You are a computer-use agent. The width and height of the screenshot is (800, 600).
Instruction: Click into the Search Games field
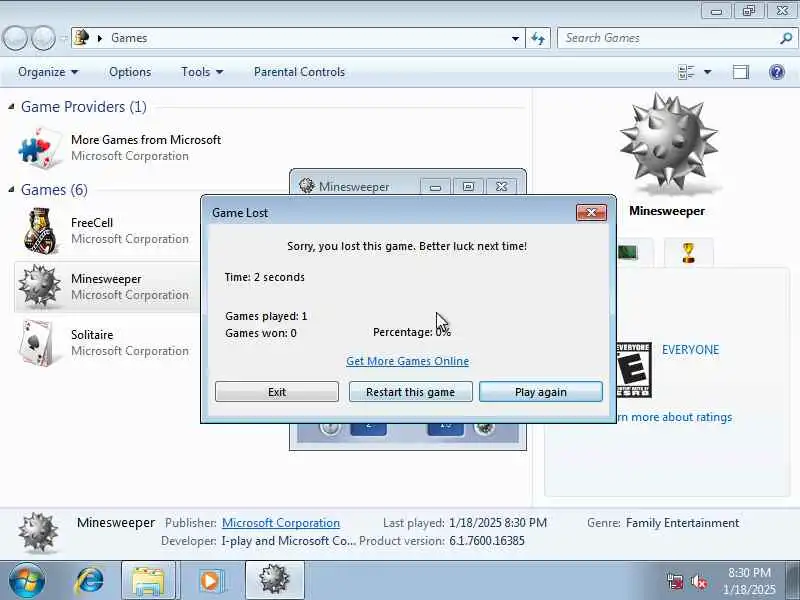coord(668,38)
